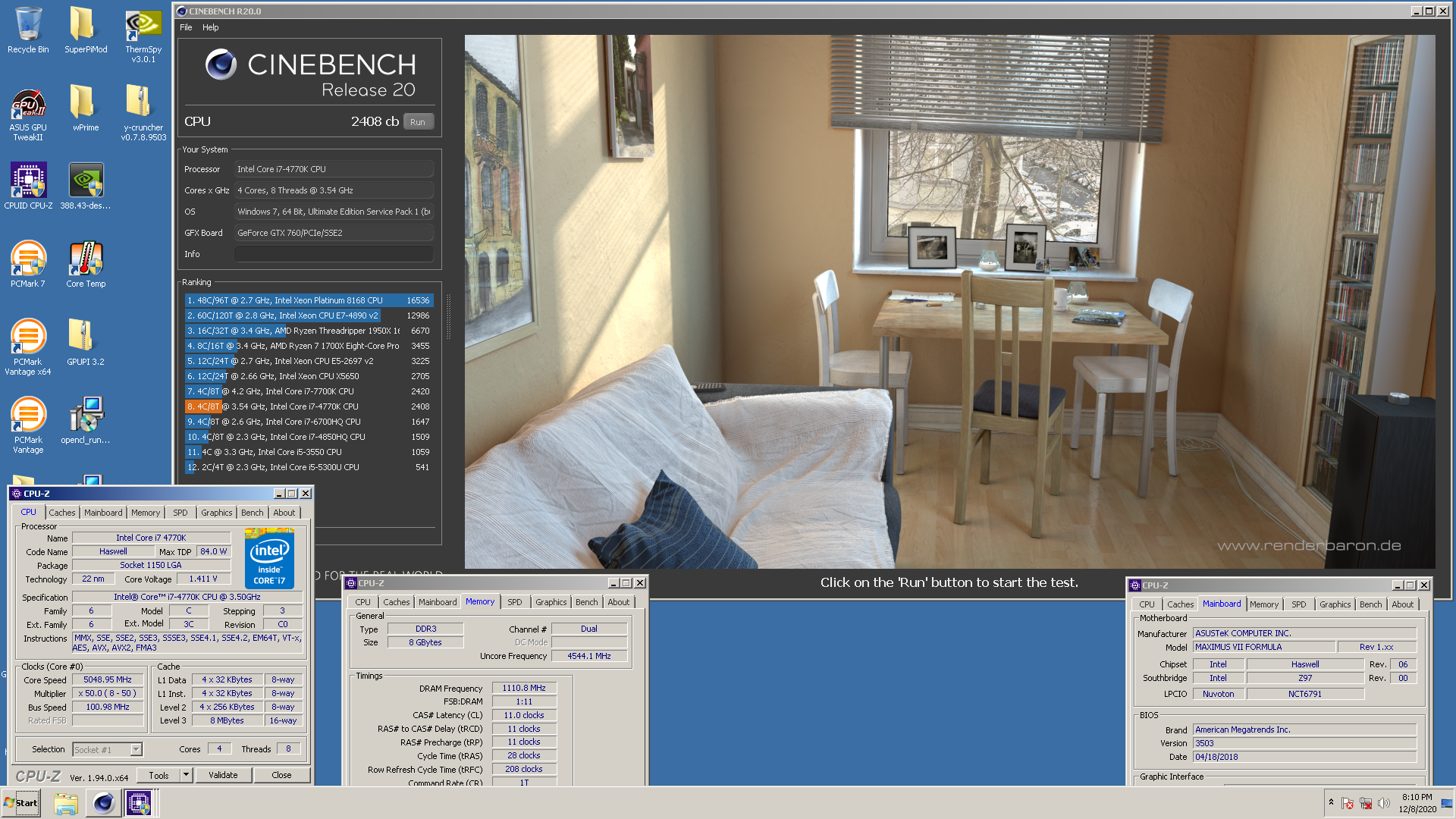Open the Recycle Bin desktop icon

tap(28, 30)
